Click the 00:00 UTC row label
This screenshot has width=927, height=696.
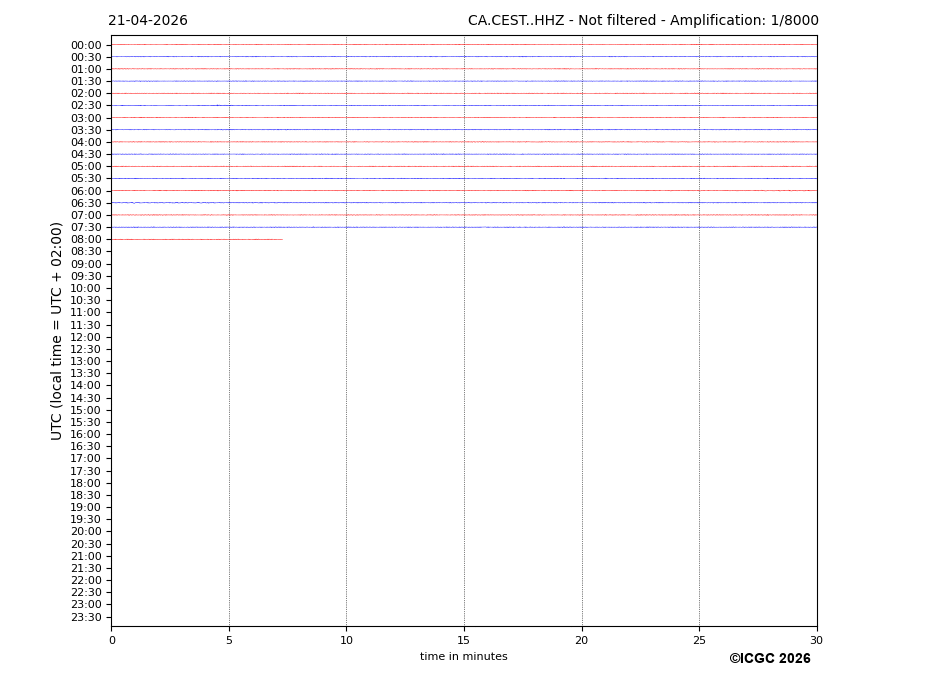[86, 45]
